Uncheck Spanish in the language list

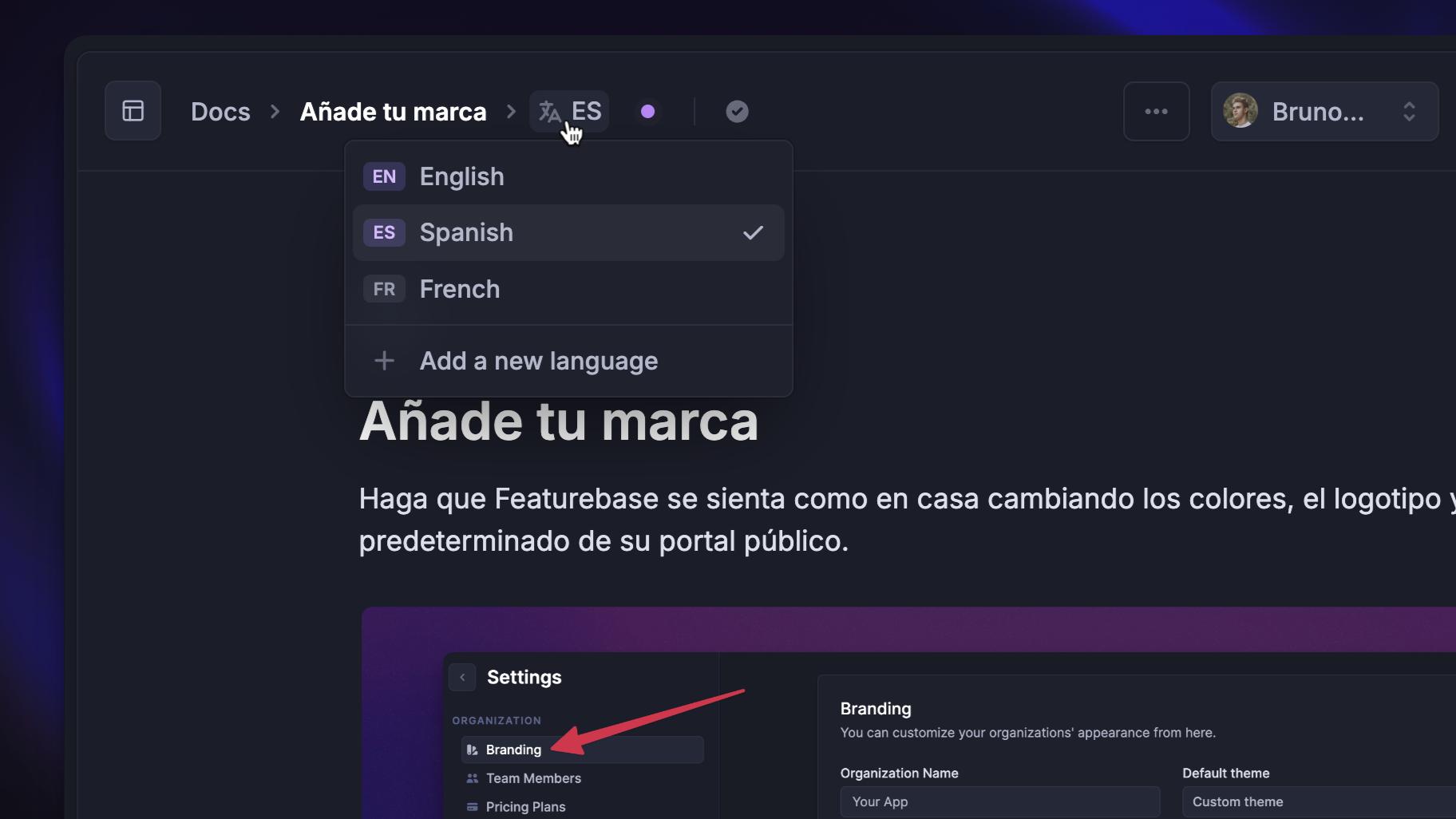pos(753,232)
